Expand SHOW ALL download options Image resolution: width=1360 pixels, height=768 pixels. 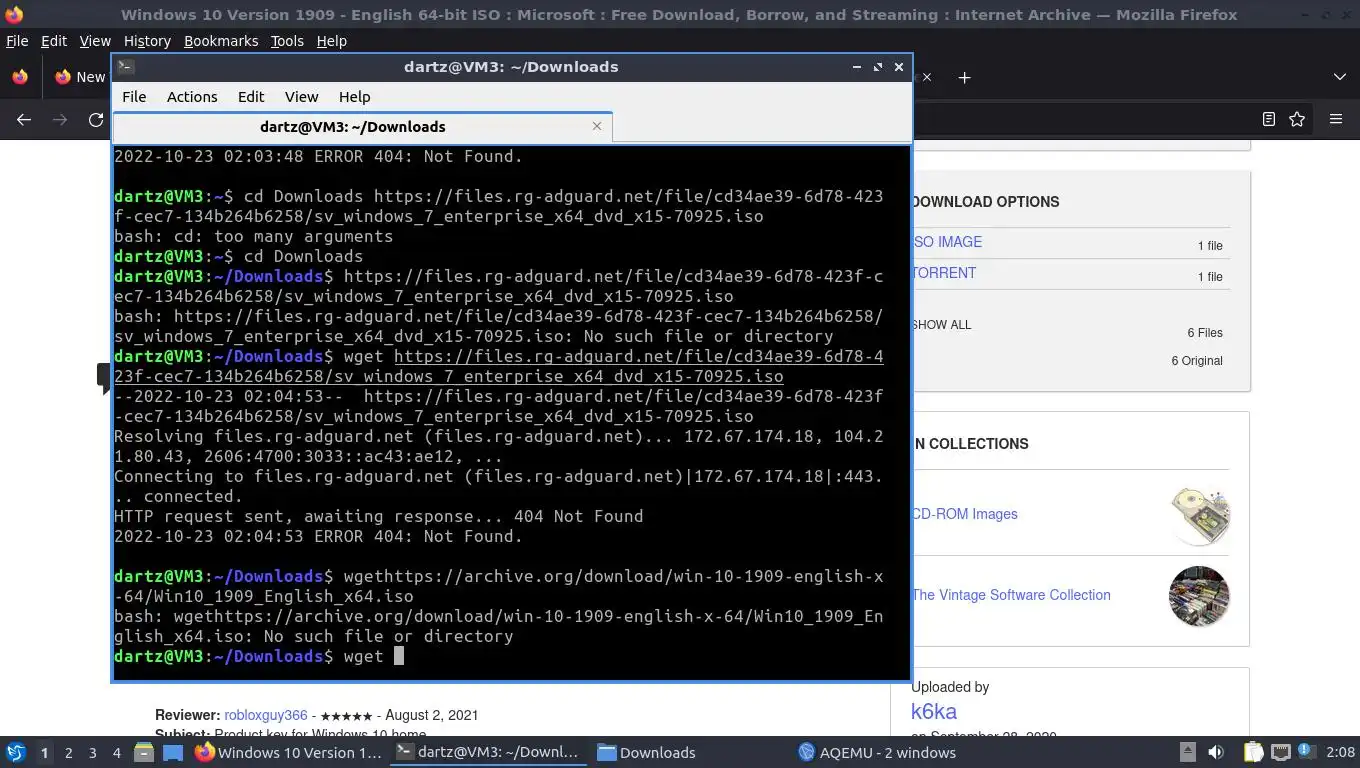coord(941,325)
